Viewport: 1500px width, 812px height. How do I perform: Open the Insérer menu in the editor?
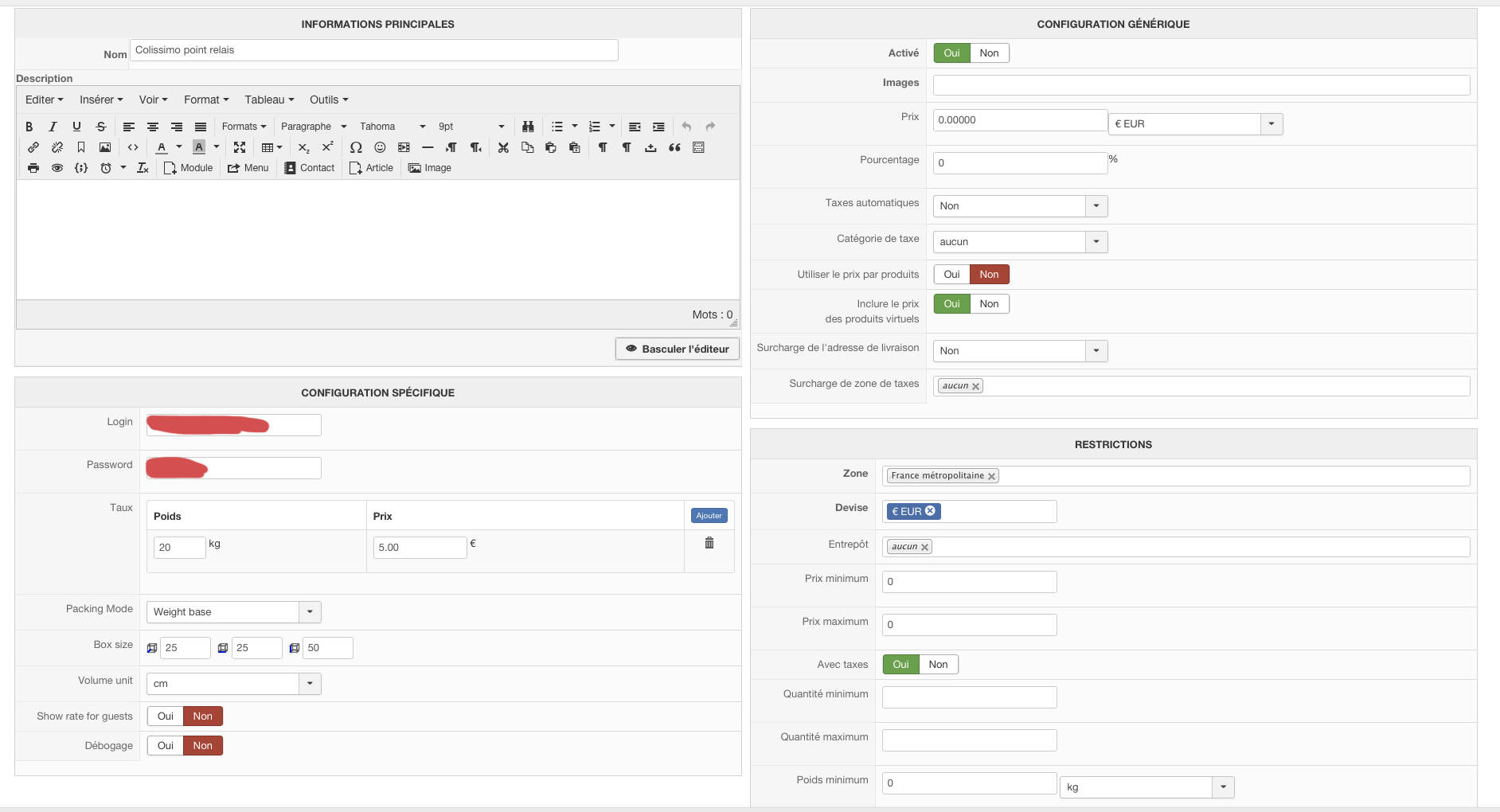pyautogui.click(x=101, y=100)
